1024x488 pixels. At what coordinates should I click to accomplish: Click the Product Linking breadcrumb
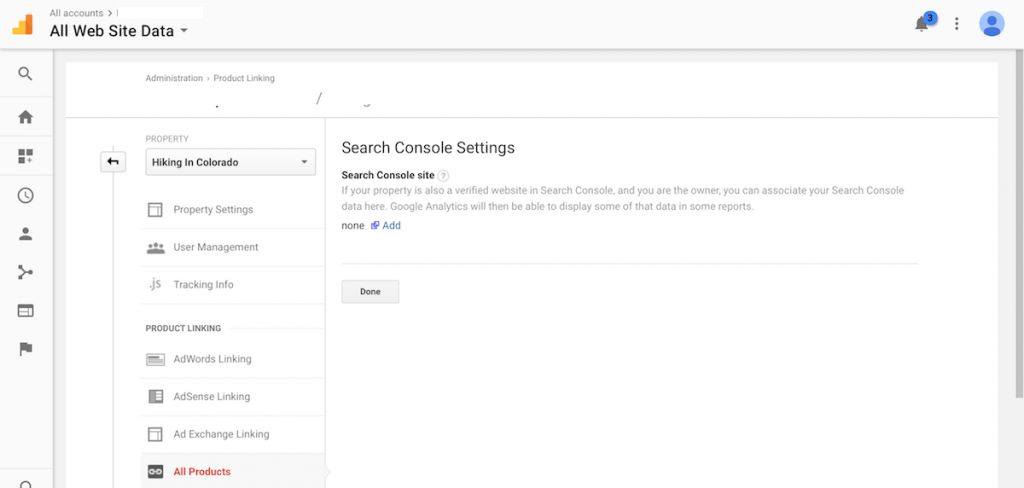point(244,78)
